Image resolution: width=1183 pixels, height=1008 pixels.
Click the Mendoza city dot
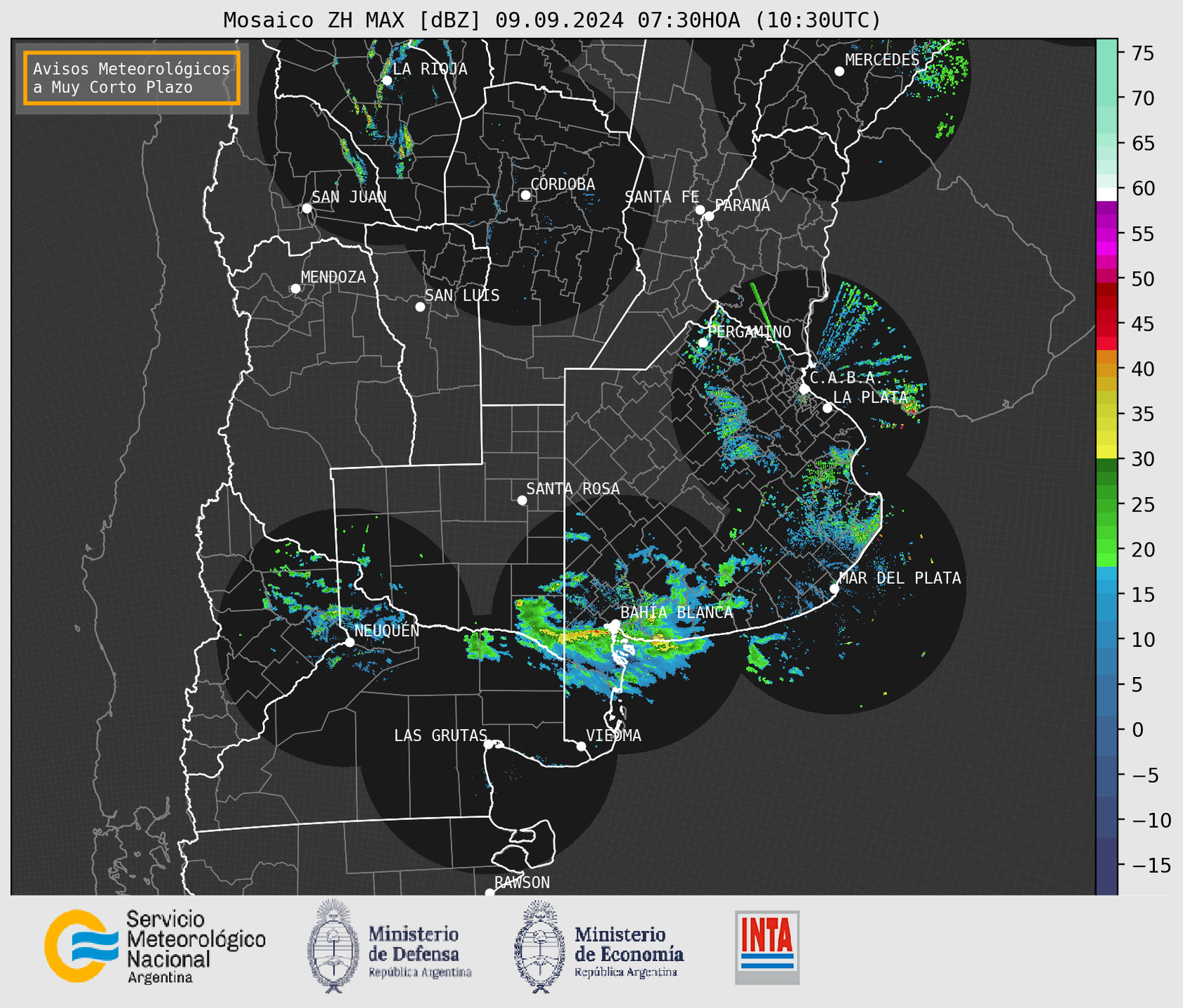(296, 289)
